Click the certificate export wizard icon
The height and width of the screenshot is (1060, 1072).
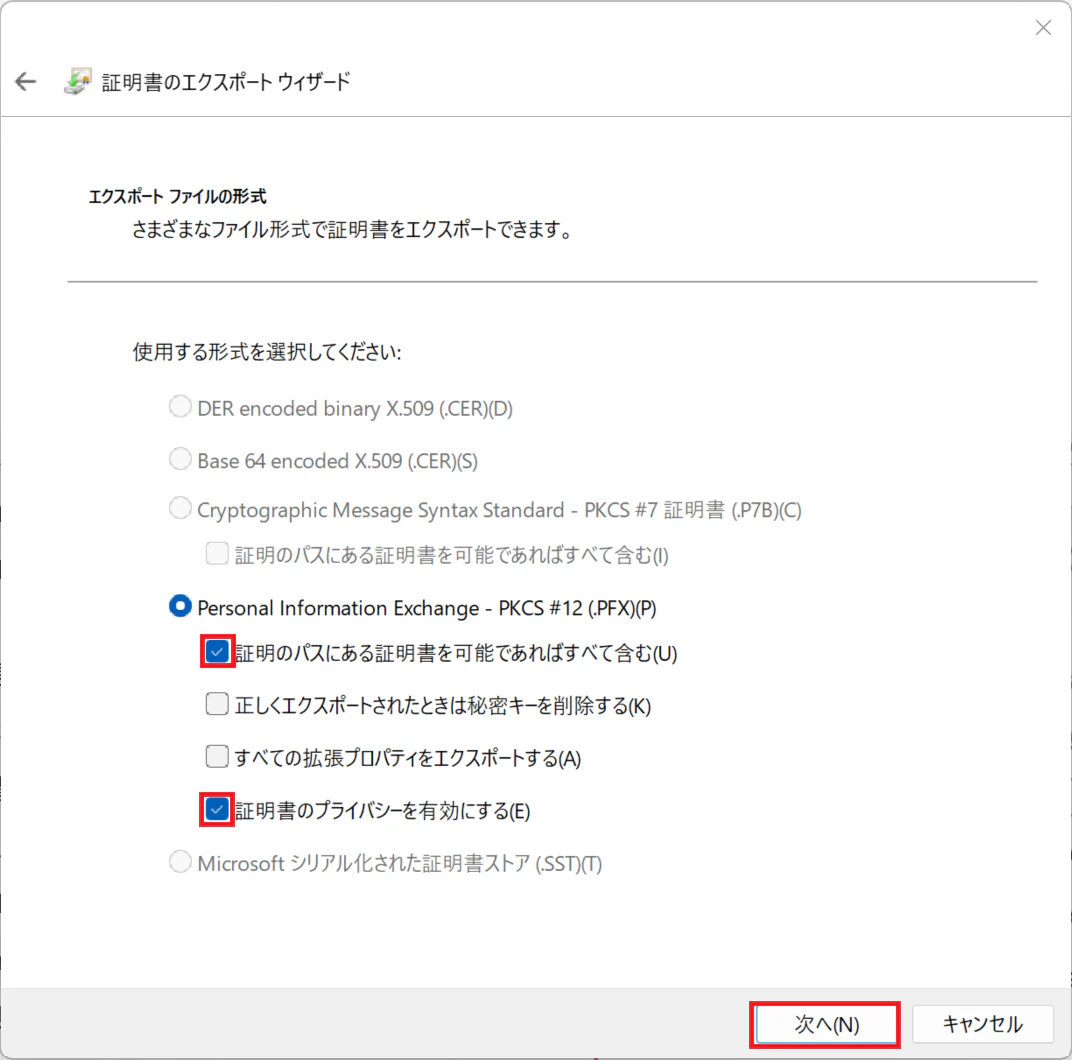78,81
